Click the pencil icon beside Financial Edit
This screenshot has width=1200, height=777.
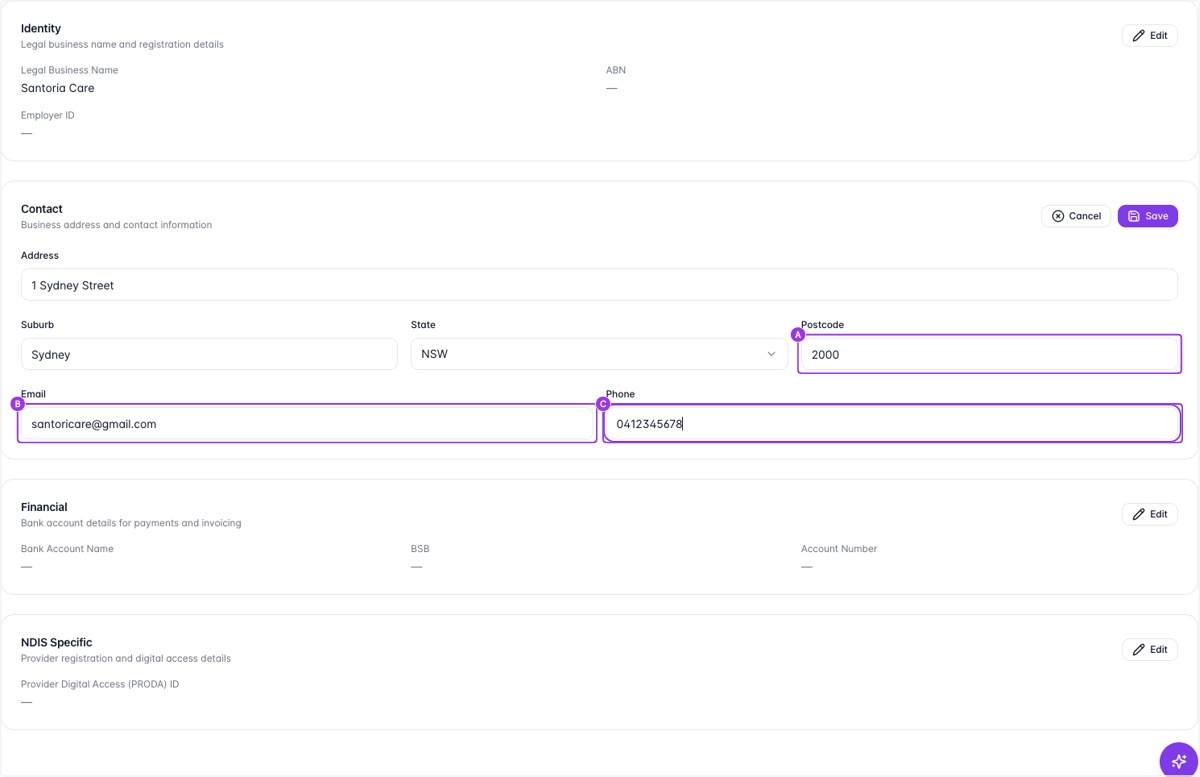click(1138, 514)
